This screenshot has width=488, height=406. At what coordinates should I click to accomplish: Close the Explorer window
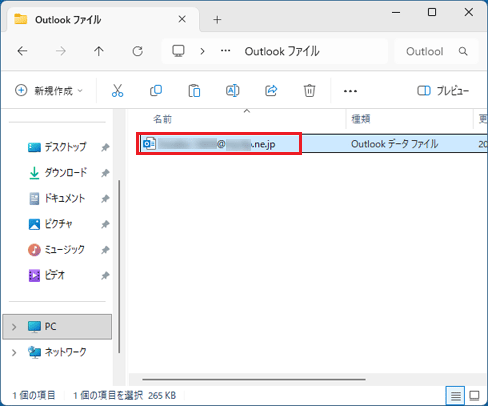tap(469, 12)
